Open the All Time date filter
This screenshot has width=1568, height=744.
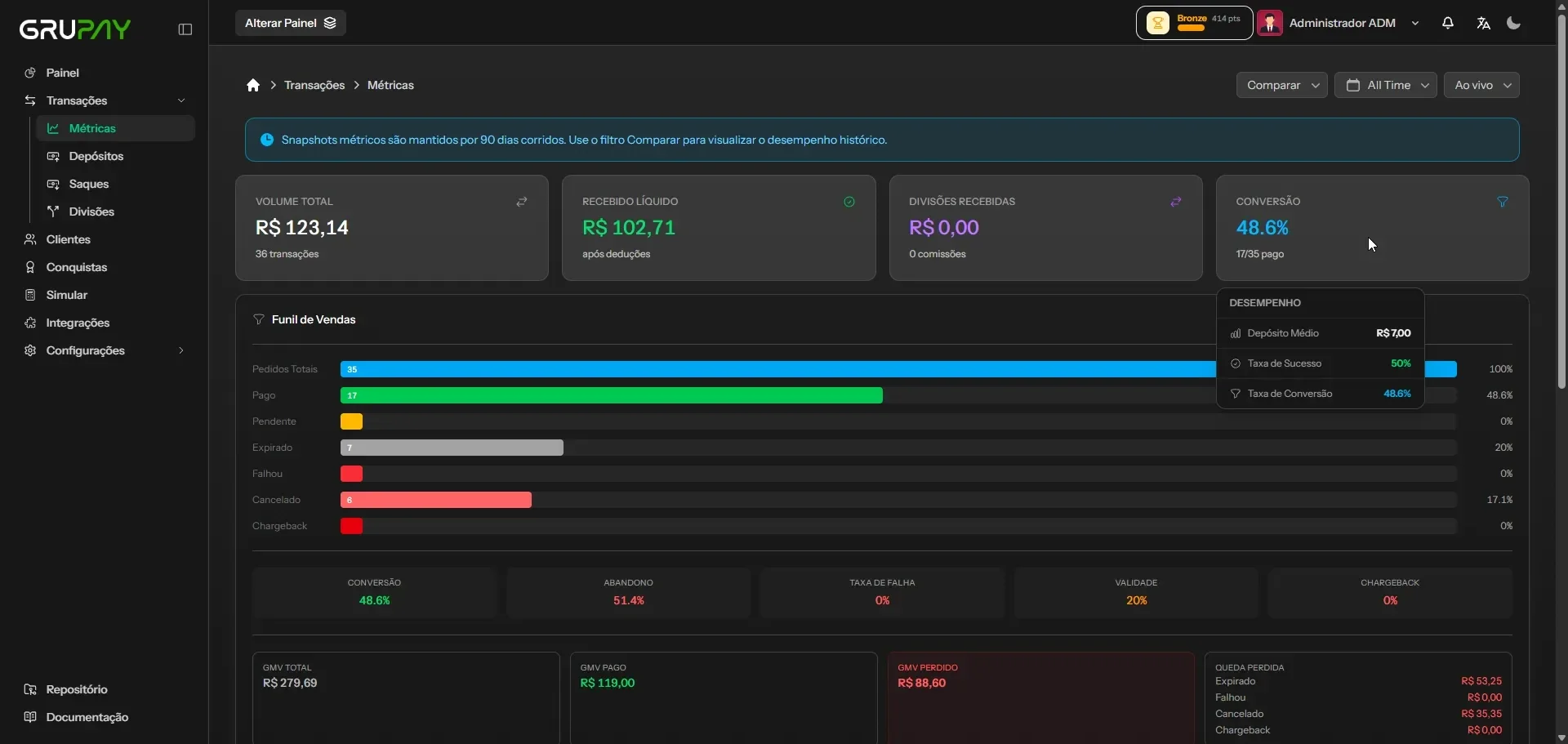pyautogui.click(x=1386, y=85)
